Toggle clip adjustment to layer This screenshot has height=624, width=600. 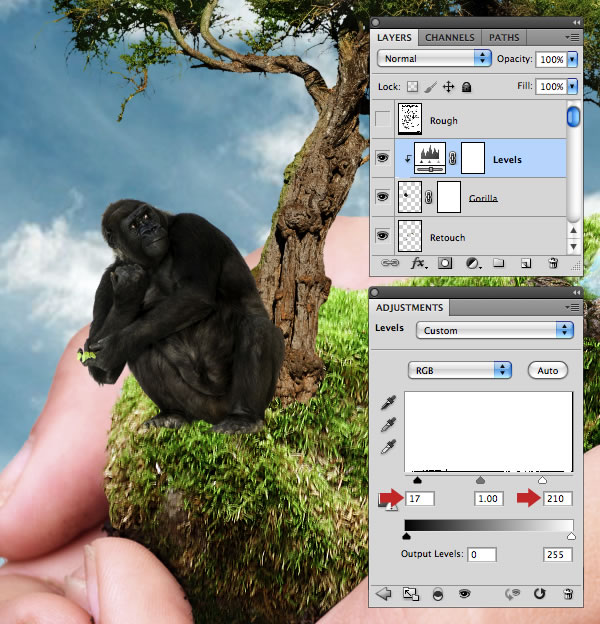point(438,595)
